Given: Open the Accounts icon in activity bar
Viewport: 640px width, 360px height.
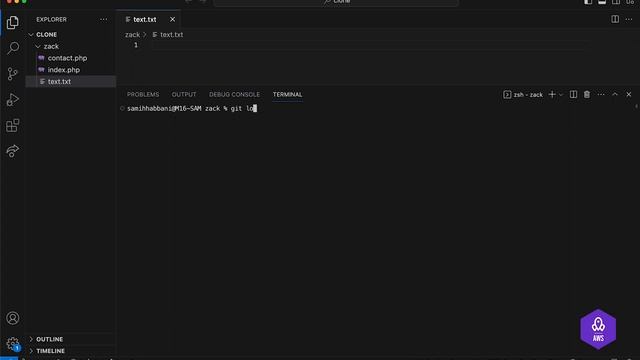Looking at the screenshot, I should click(13, 318).
